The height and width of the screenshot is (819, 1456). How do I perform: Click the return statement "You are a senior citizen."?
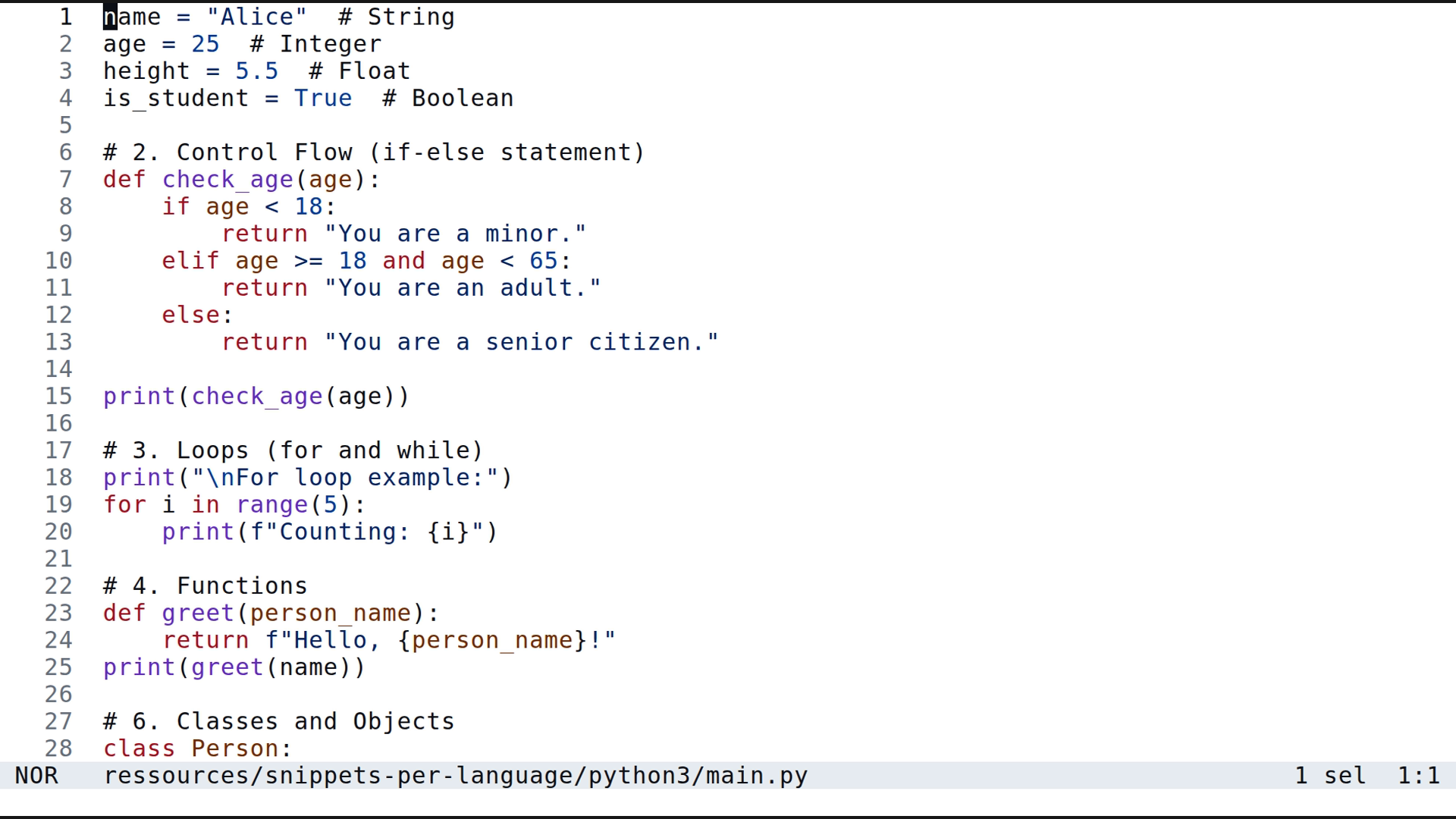470,341
